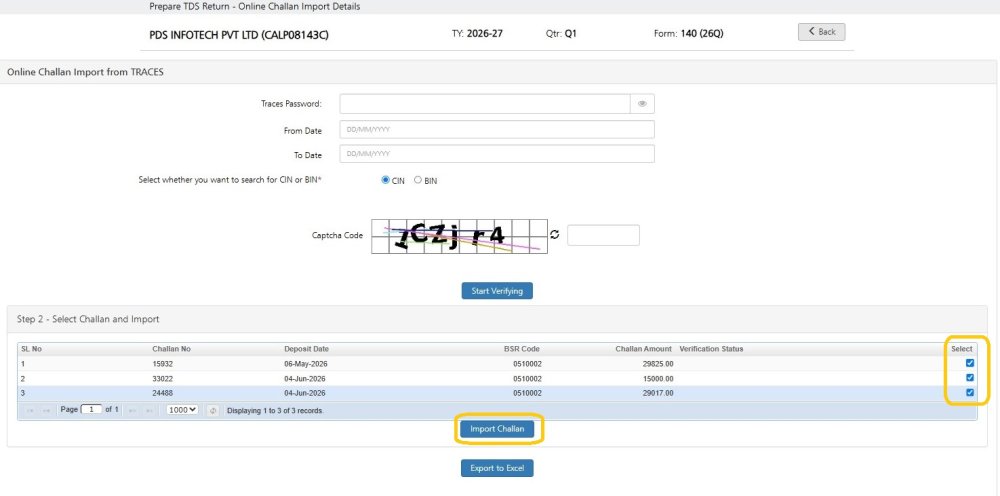Click the TY 2026-27 label

pos(477,34)
